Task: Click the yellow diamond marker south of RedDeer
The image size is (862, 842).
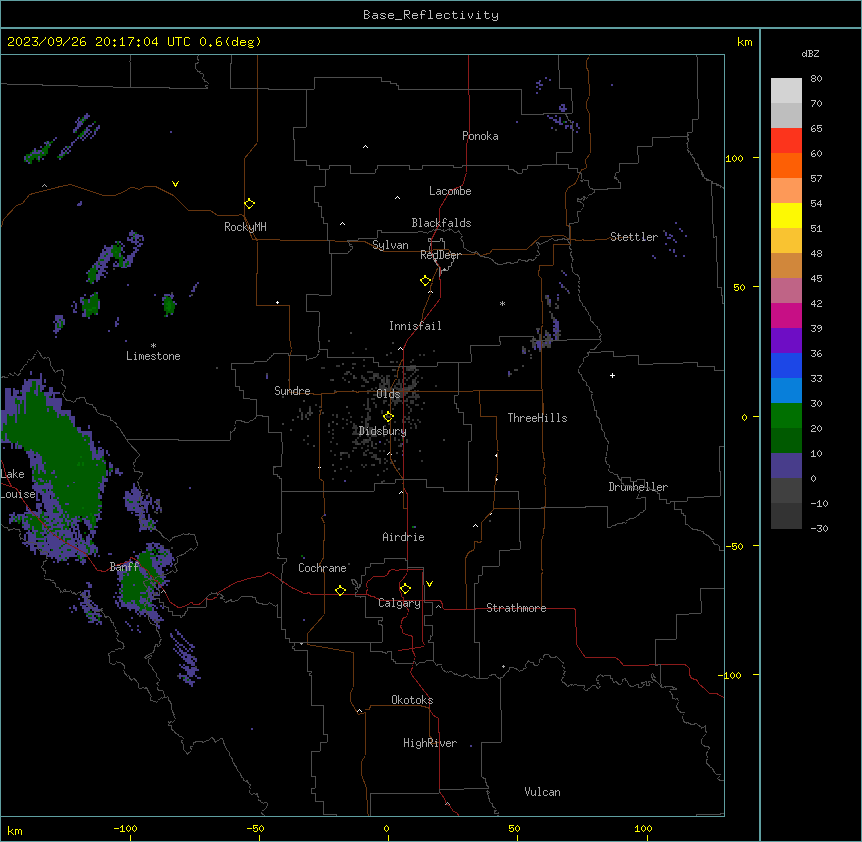Action: pyautogui.click(x=426, y=281)
